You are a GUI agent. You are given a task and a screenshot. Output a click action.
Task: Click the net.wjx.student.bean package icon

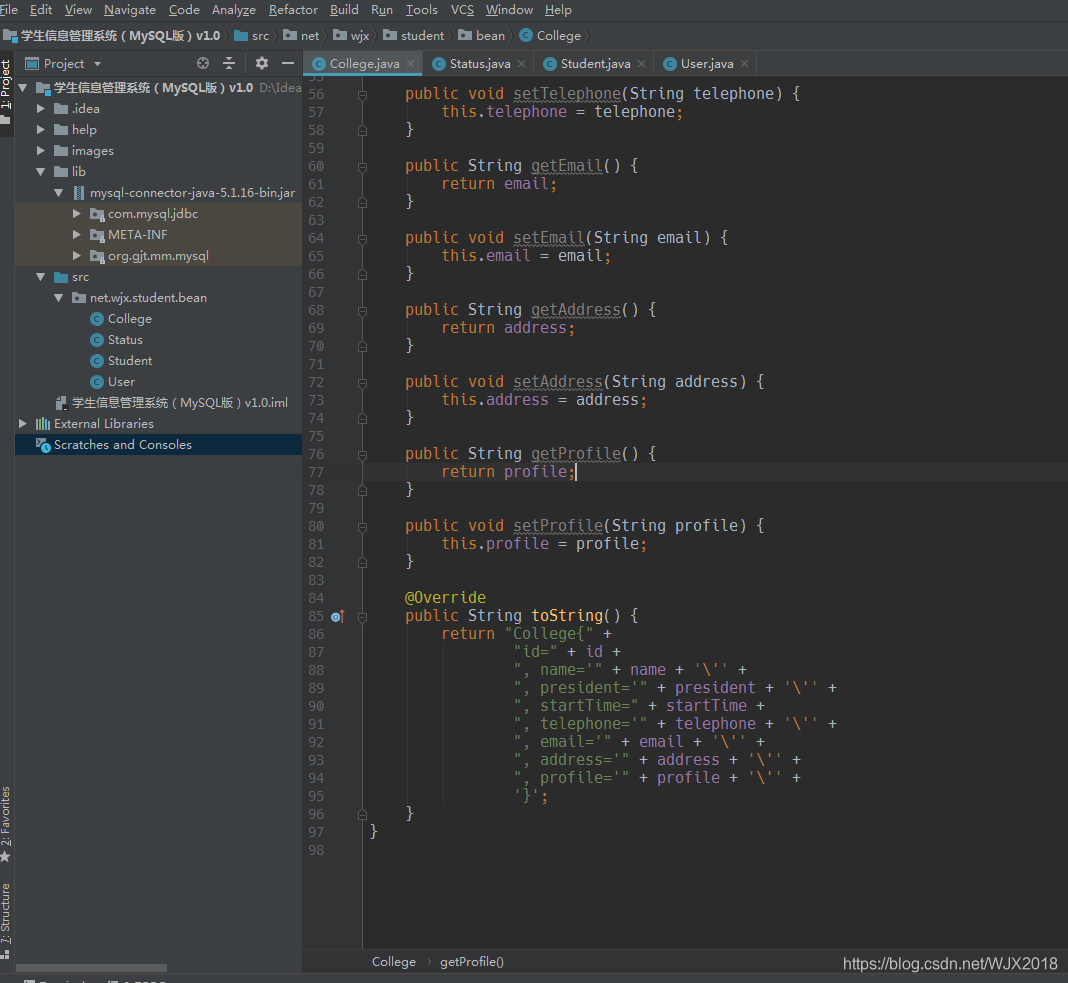coord(79,298)
